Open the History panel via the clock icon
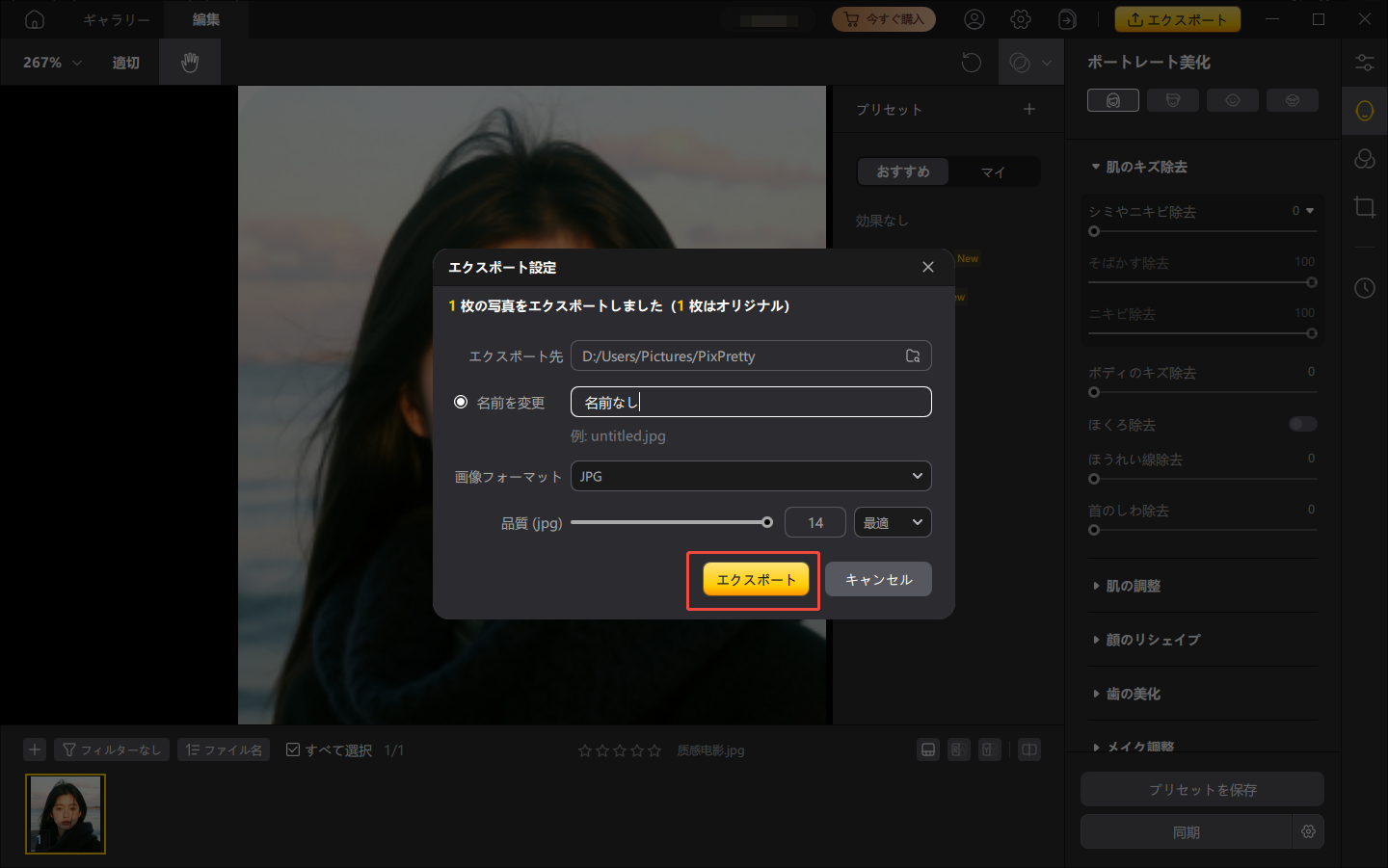Image resolution: width=1388 pixels, height=868 pixels. click(x=1365, y=287)
